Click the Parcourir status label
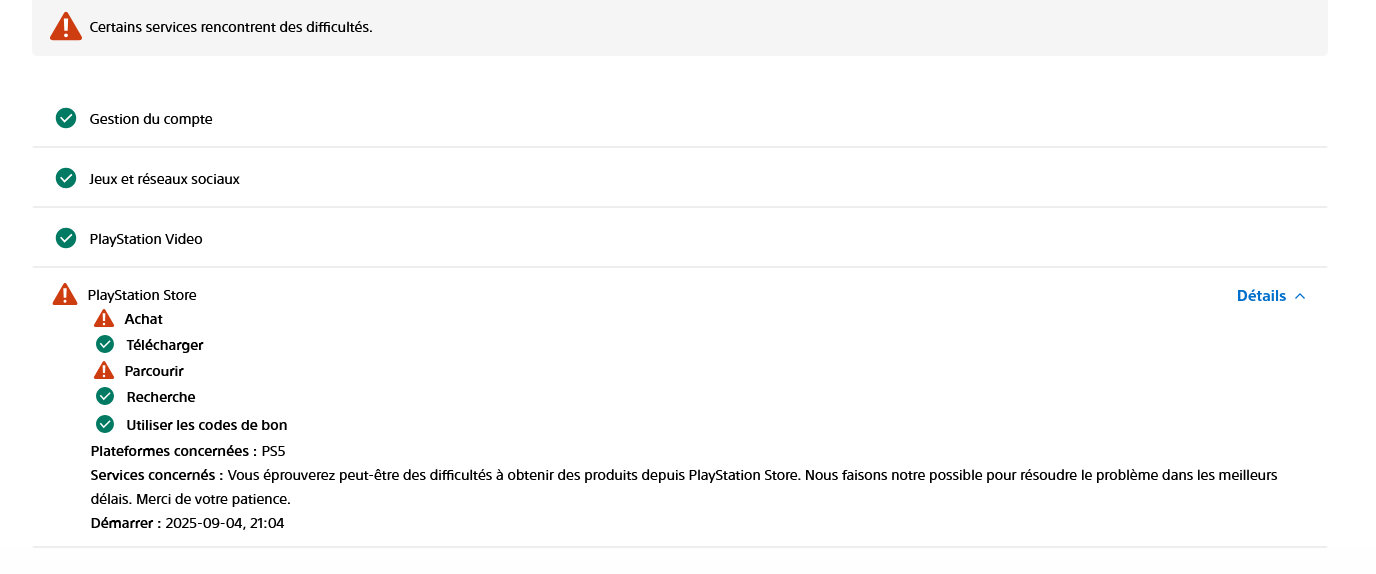This screenshot has width=1376, height=574. pyautogui.click(x=154, y=371)
